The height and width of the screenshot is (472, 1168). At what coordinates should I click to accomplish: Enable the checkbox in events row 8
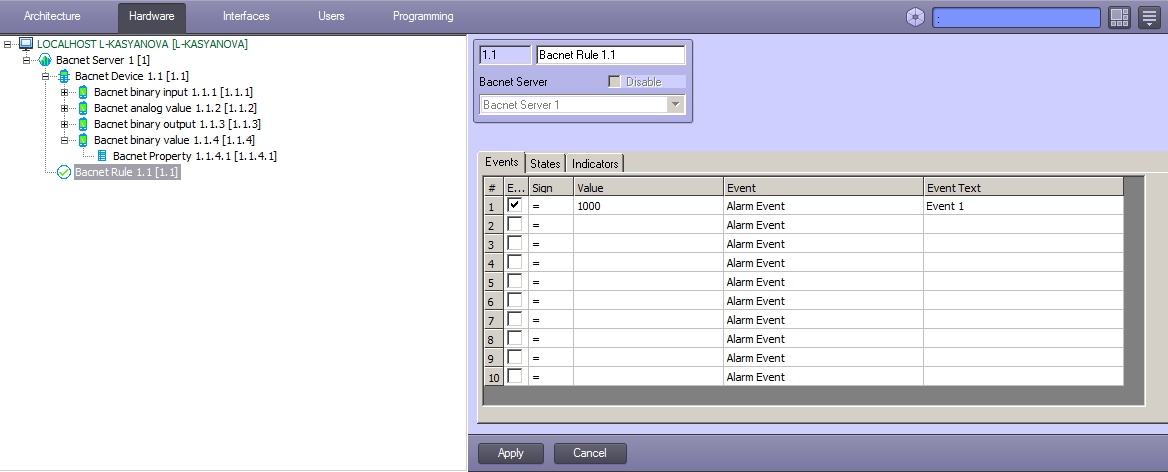[x=515, y=338]
